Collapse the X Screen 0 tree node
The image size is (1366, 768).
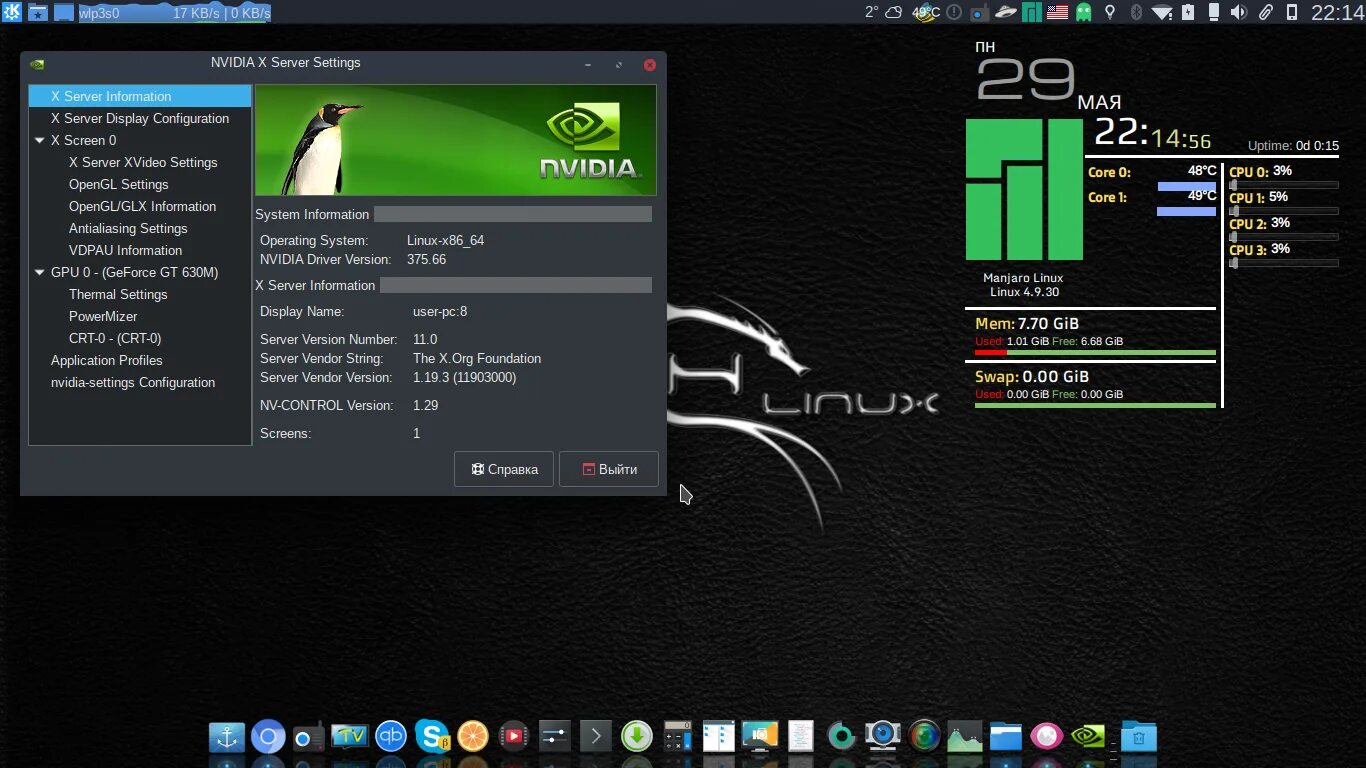(39, 140)
